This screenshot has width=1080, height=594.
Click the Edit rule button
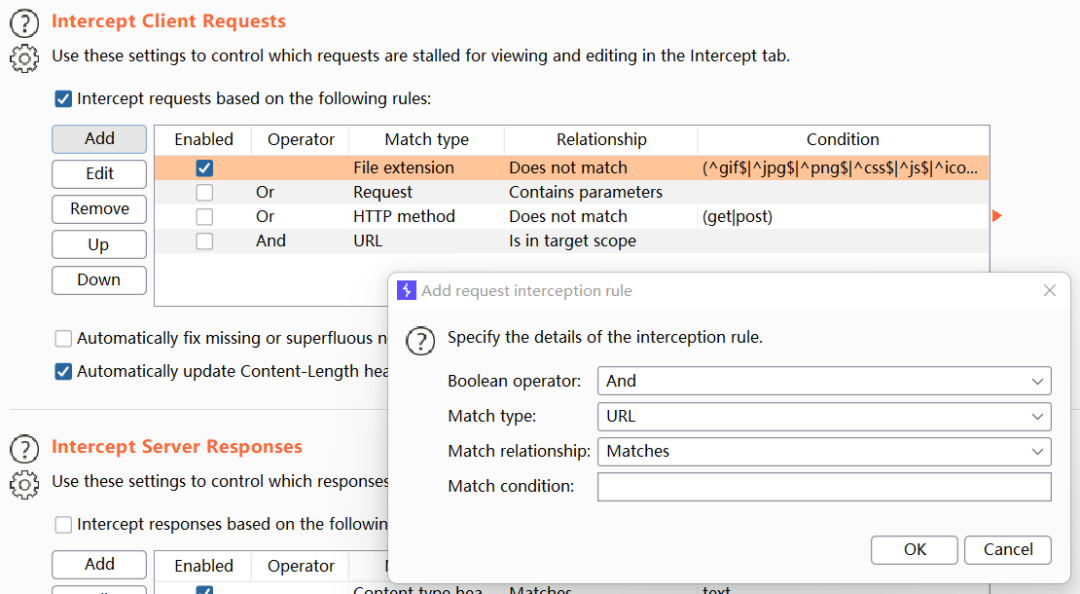coord(99,174)
